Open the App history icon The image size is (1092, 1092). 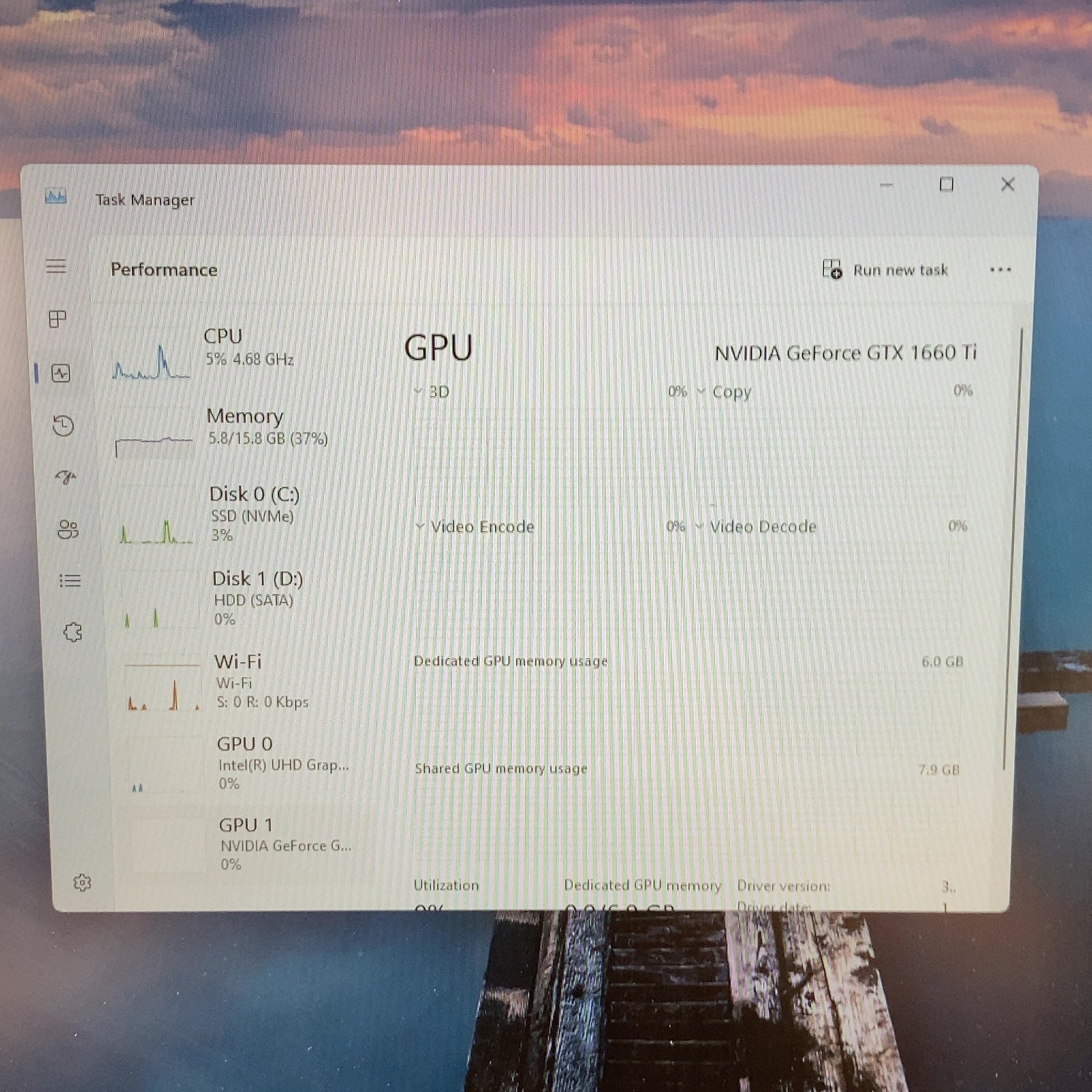tap(63, 426)
